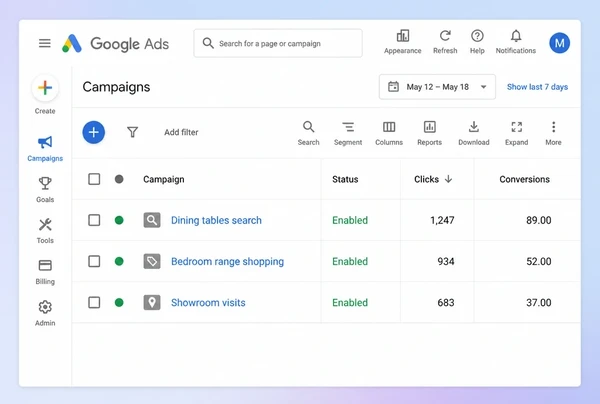Screen dimensions: 600x404
Task: Click the search for a page or campaign field
Action: 278,43
